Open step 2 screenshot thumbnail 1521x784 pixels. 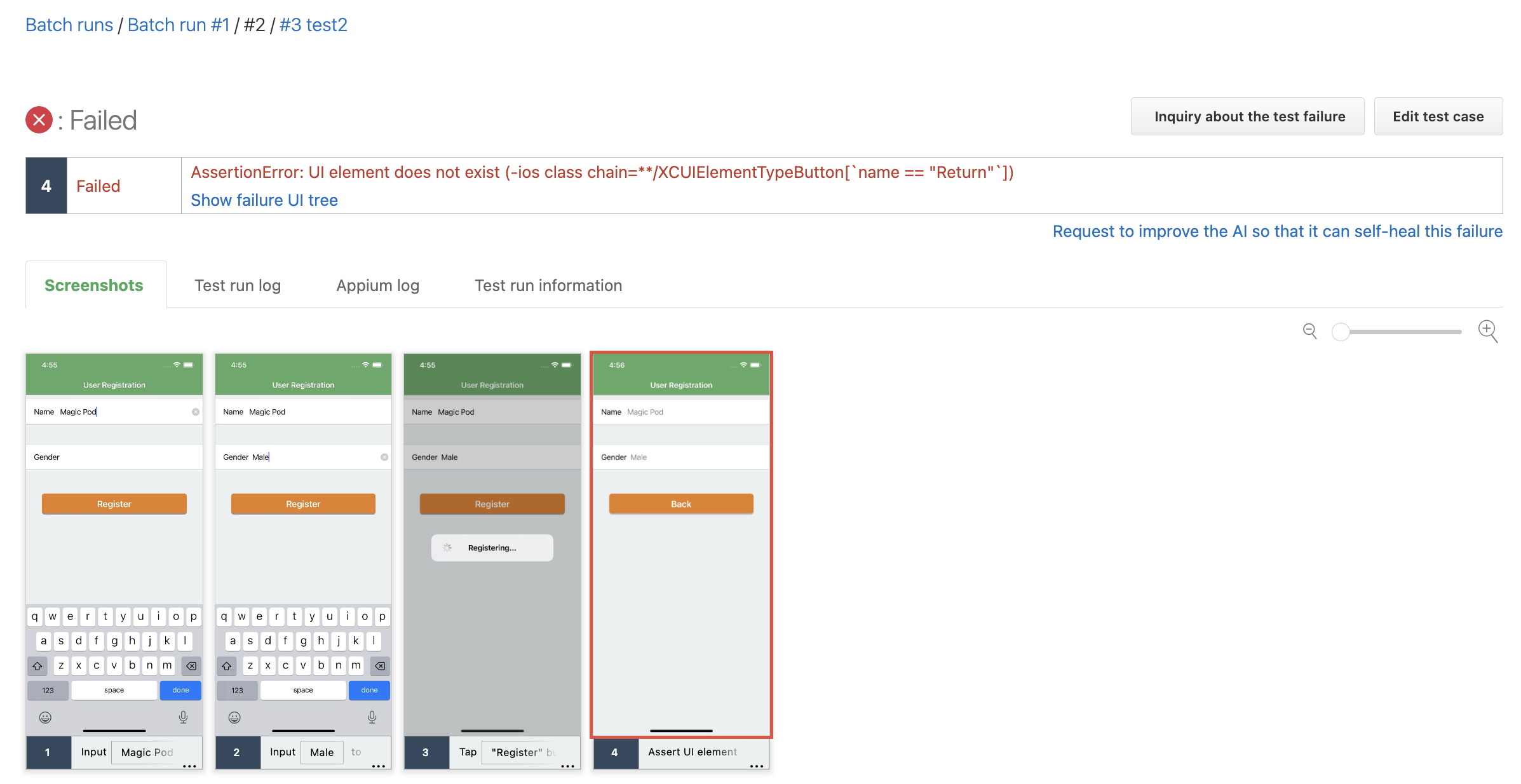(303, 544)
